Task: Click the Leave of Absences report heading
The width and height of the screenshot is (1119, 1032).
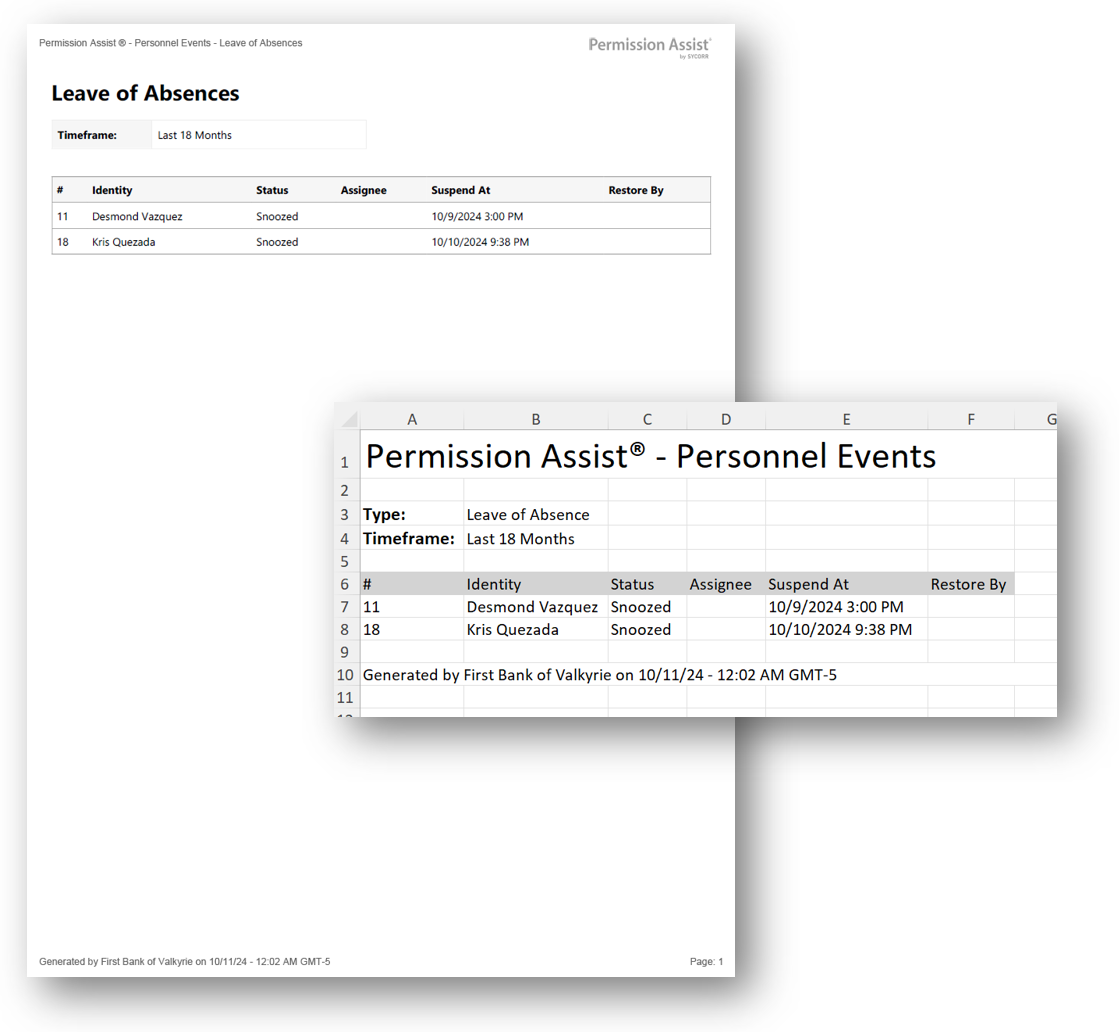Action: point(145,93)
